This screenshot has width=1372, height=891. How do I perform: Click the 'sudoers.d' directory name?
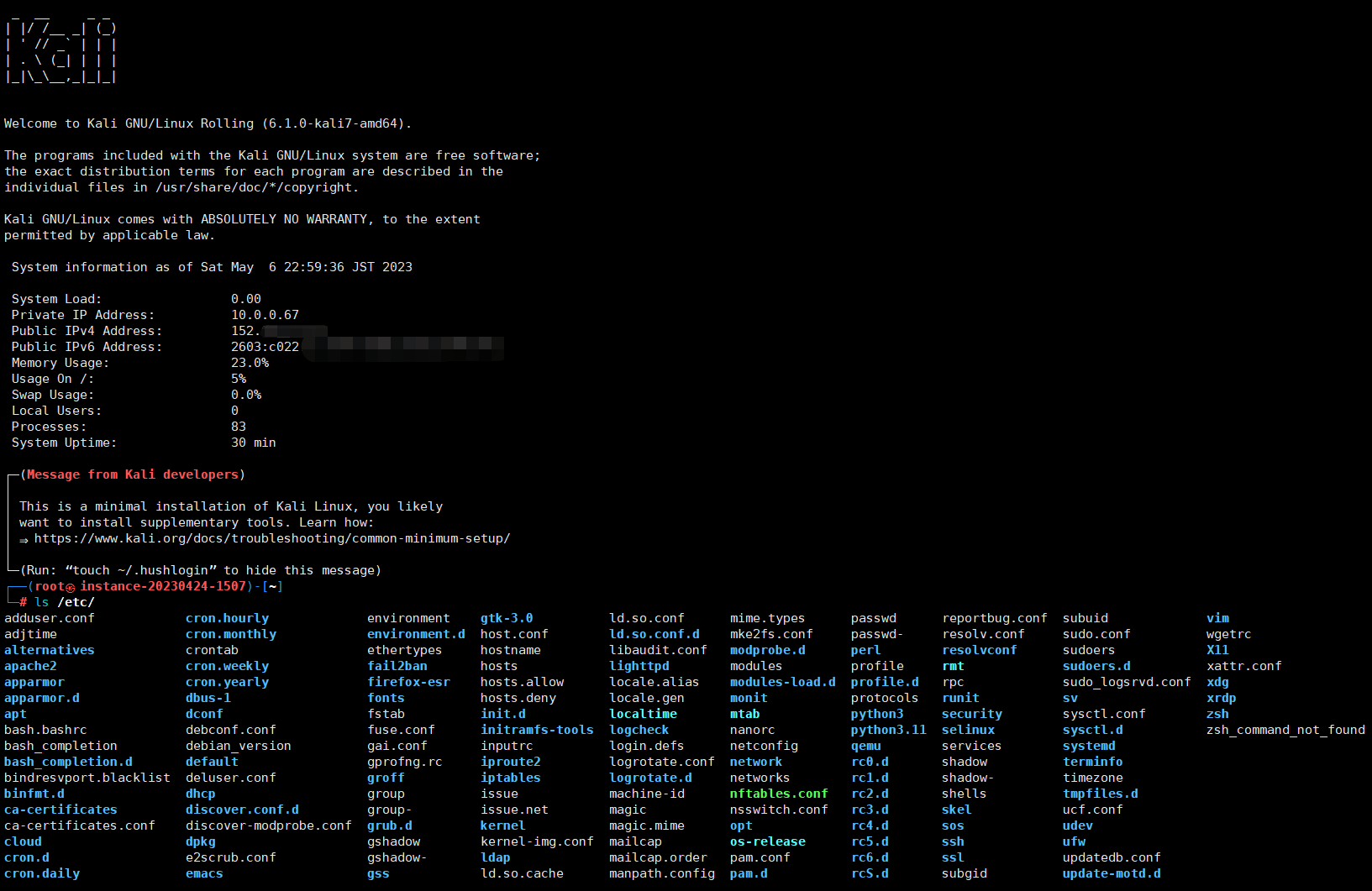pyautogui.click(x=1096, y=666)
